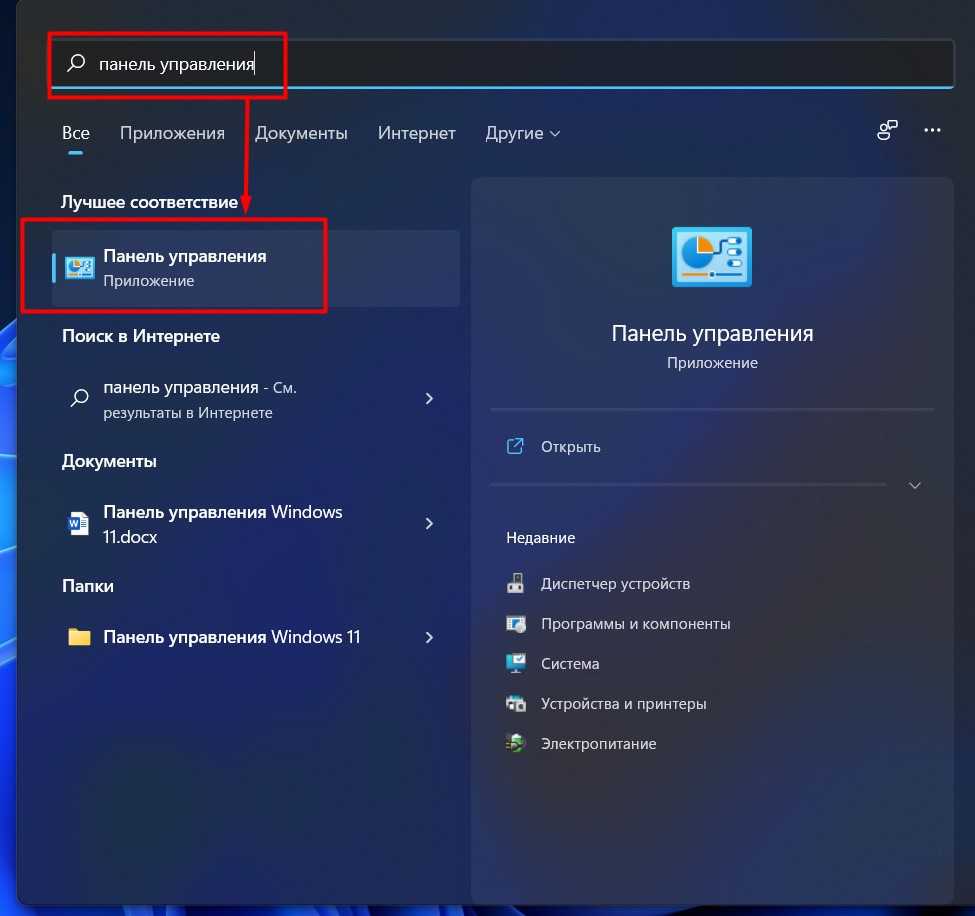Select the 'Панель управления' title in preview pane
975x916 pixels.
click(712, 334)
